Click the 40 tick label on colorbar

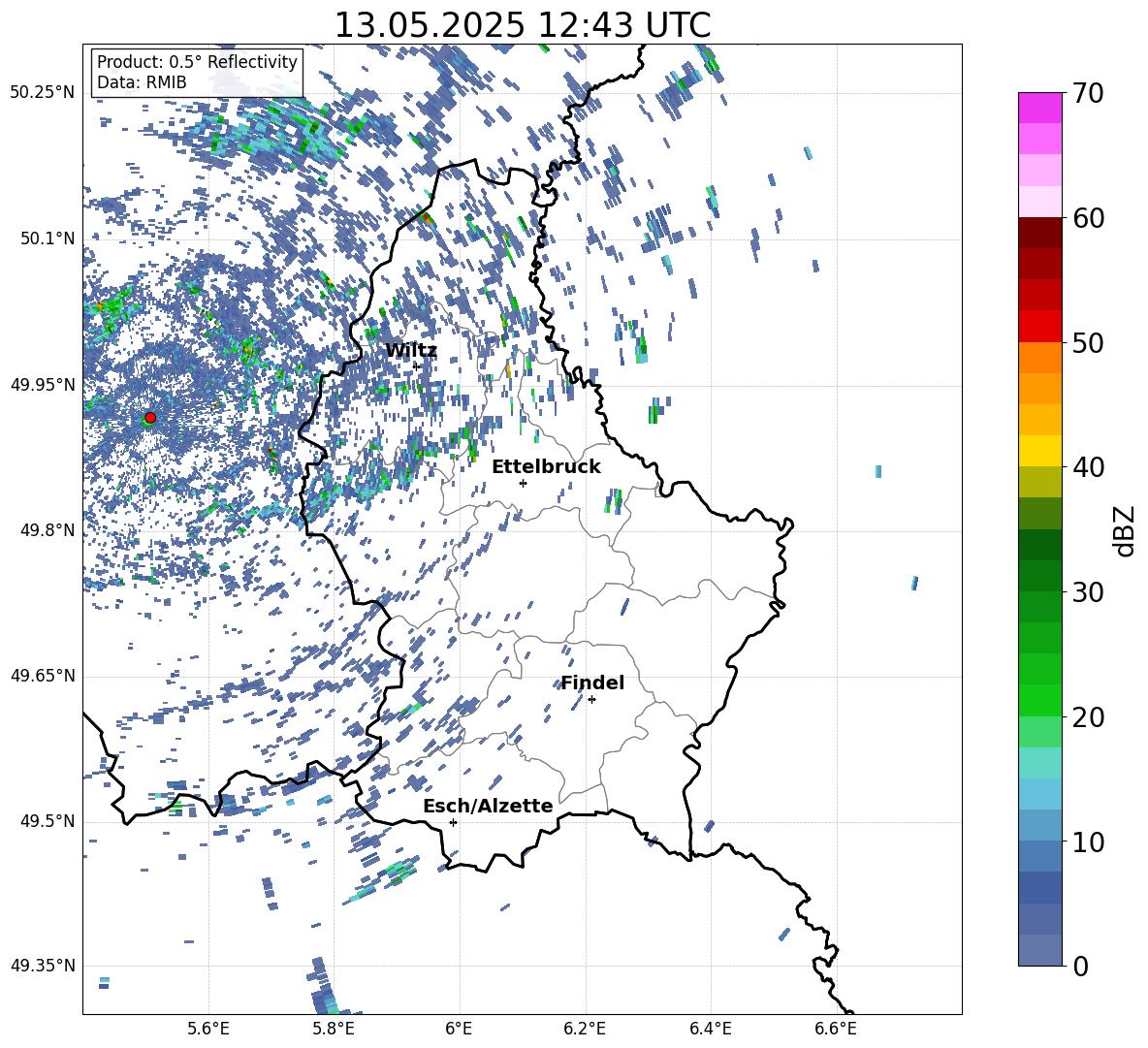1088,467
